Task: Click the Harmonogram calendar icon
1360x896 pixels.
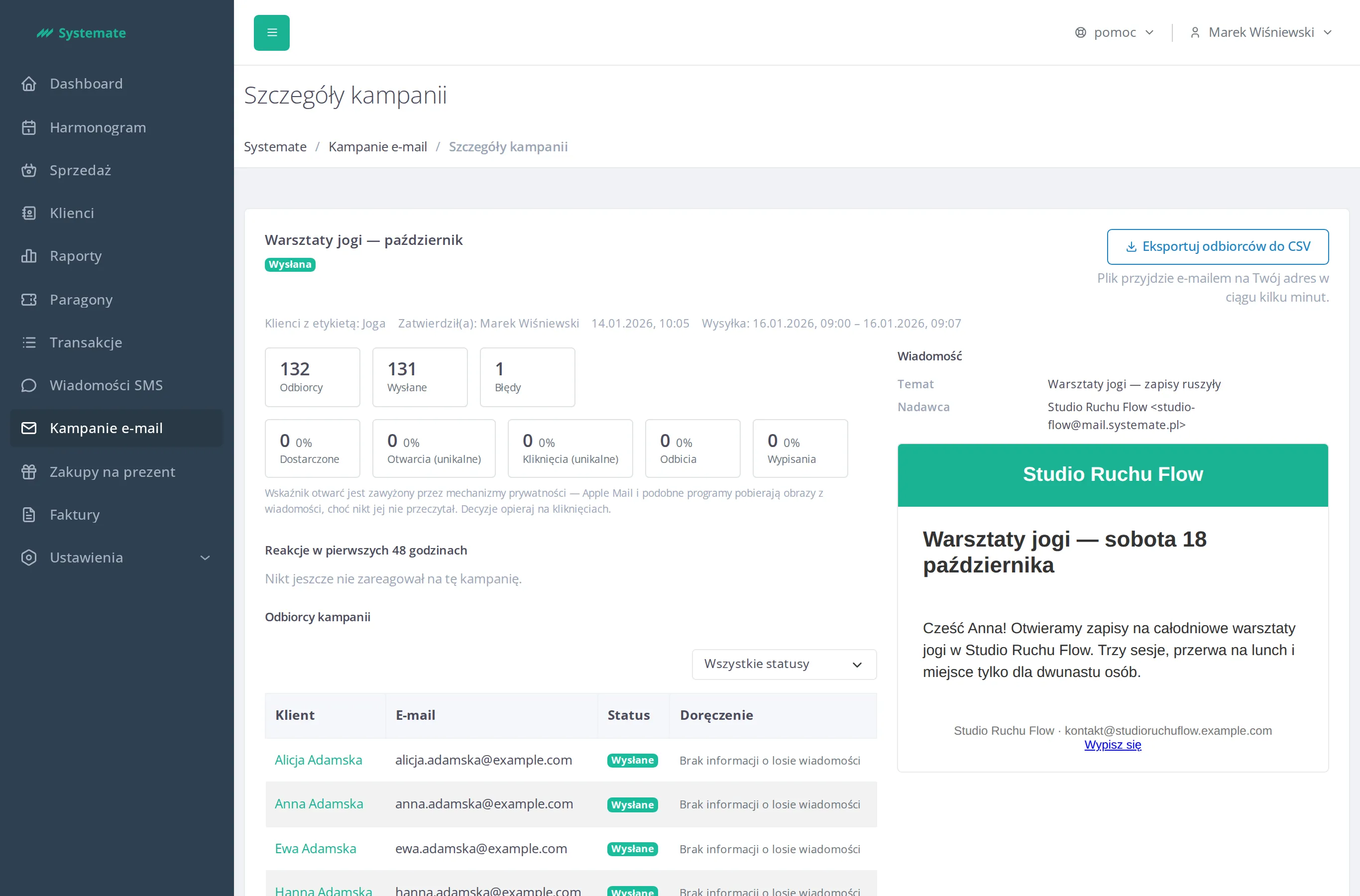Action: [x=28, y=127]
